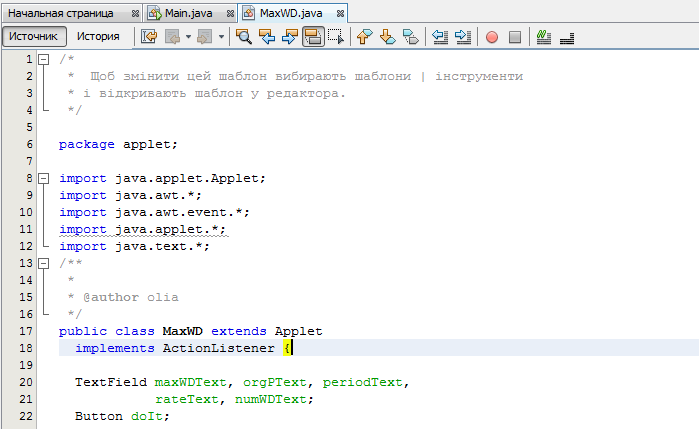Switch to the Main.java tab

tap(189, 13)
